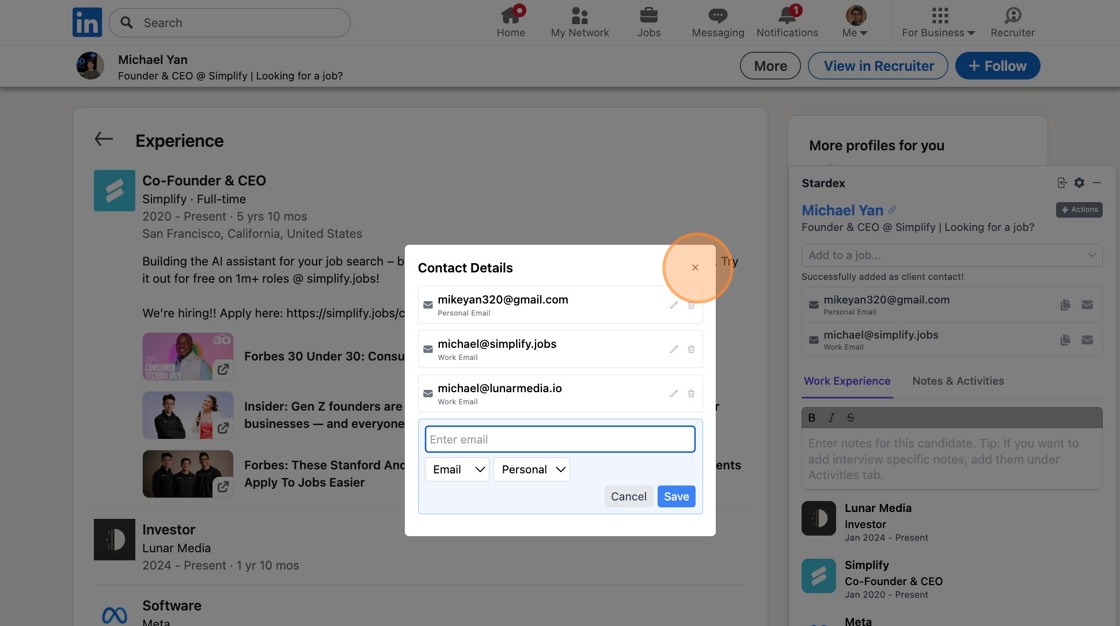1120x626 pixels.
Task: Expand For Business apps menu
Action: coord(938,22)
